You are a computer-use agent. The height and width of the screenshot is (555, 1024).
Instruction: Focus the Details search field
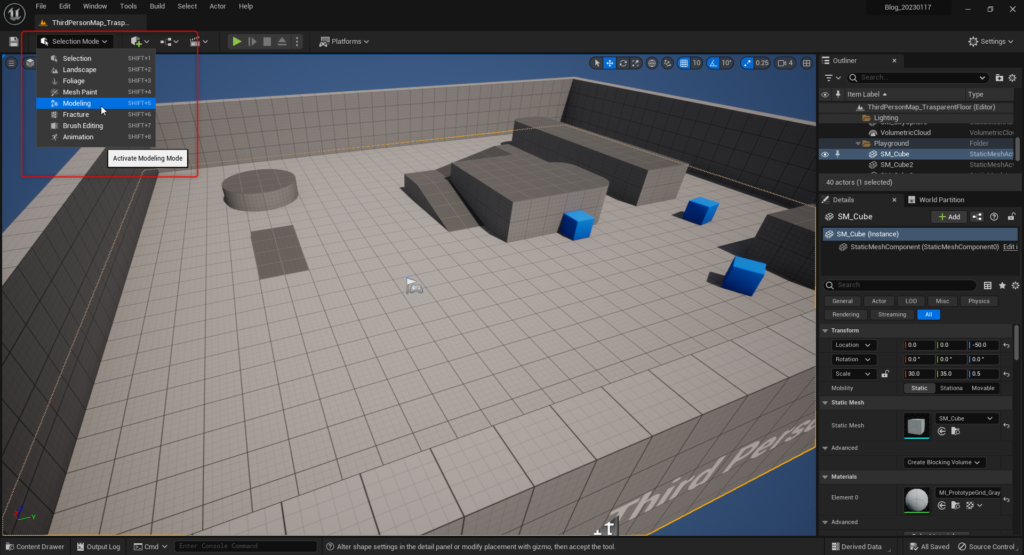(899, 285)
